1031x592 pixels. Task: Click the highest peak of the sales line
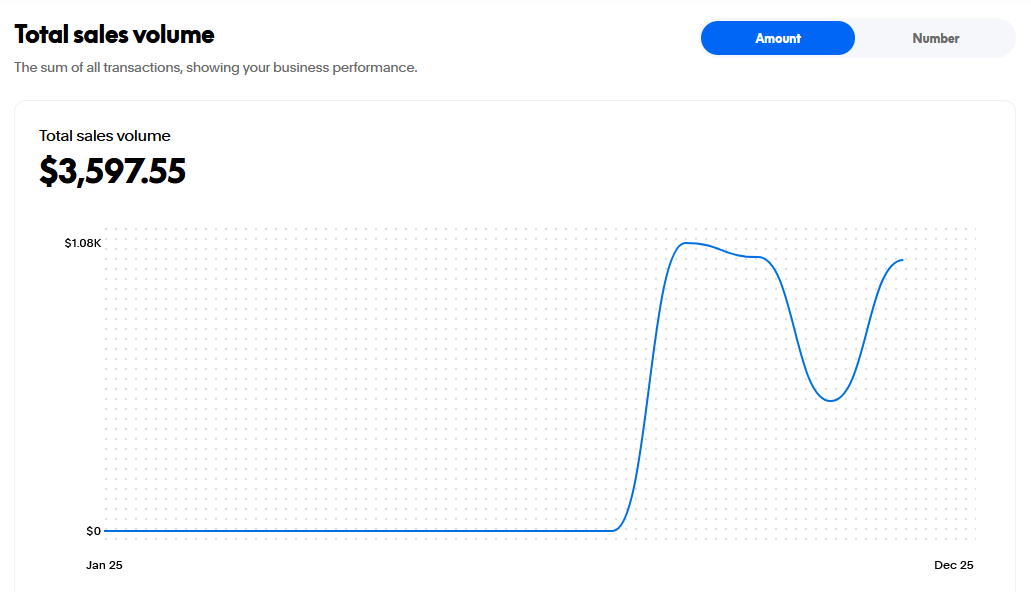pos(686,243)
